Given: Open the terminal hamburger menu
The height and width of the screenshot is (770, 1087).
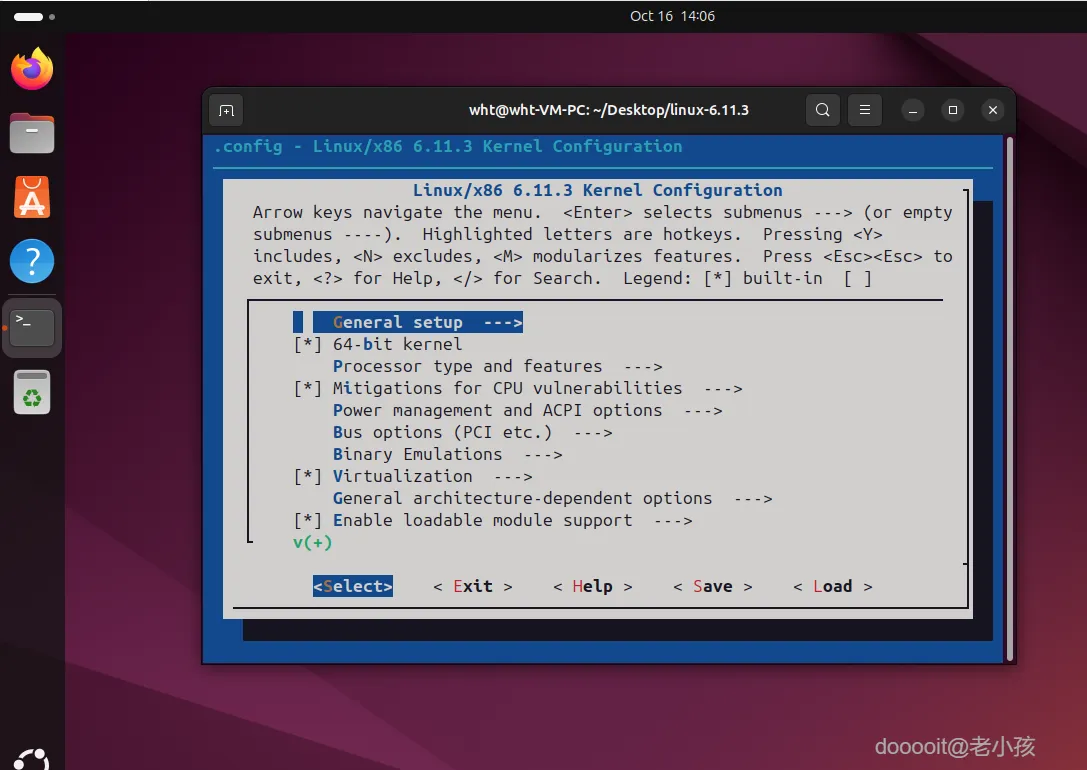Looking at the screenshot, I should coord(864,110).
